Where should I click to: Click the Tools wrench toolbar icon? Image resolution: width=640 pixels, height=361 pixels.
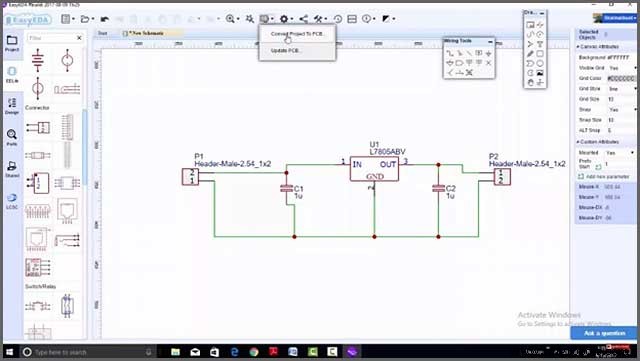click(x=318, y=19)
